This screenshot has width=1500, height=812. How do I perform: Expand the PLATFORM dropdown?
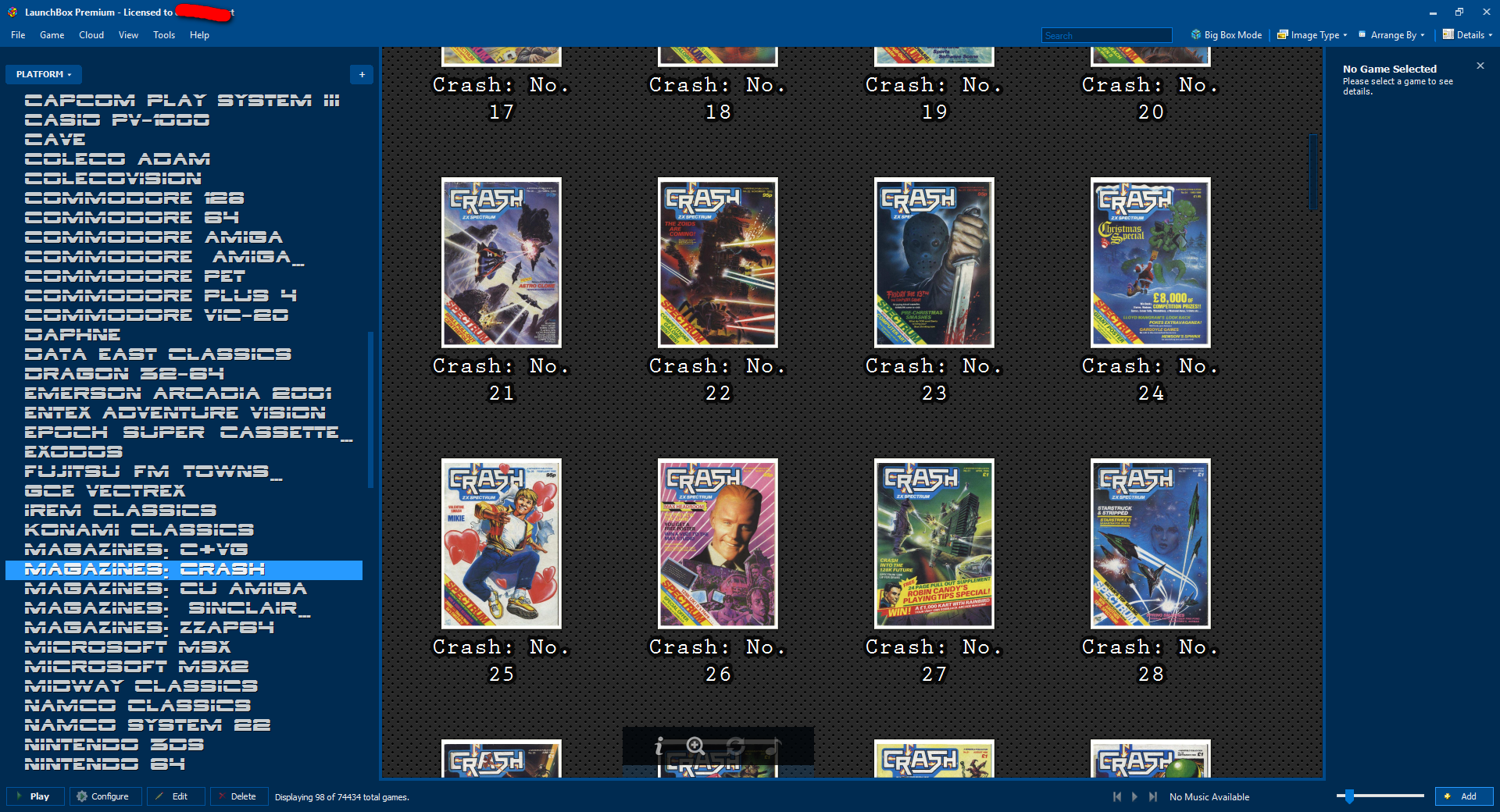44,74
